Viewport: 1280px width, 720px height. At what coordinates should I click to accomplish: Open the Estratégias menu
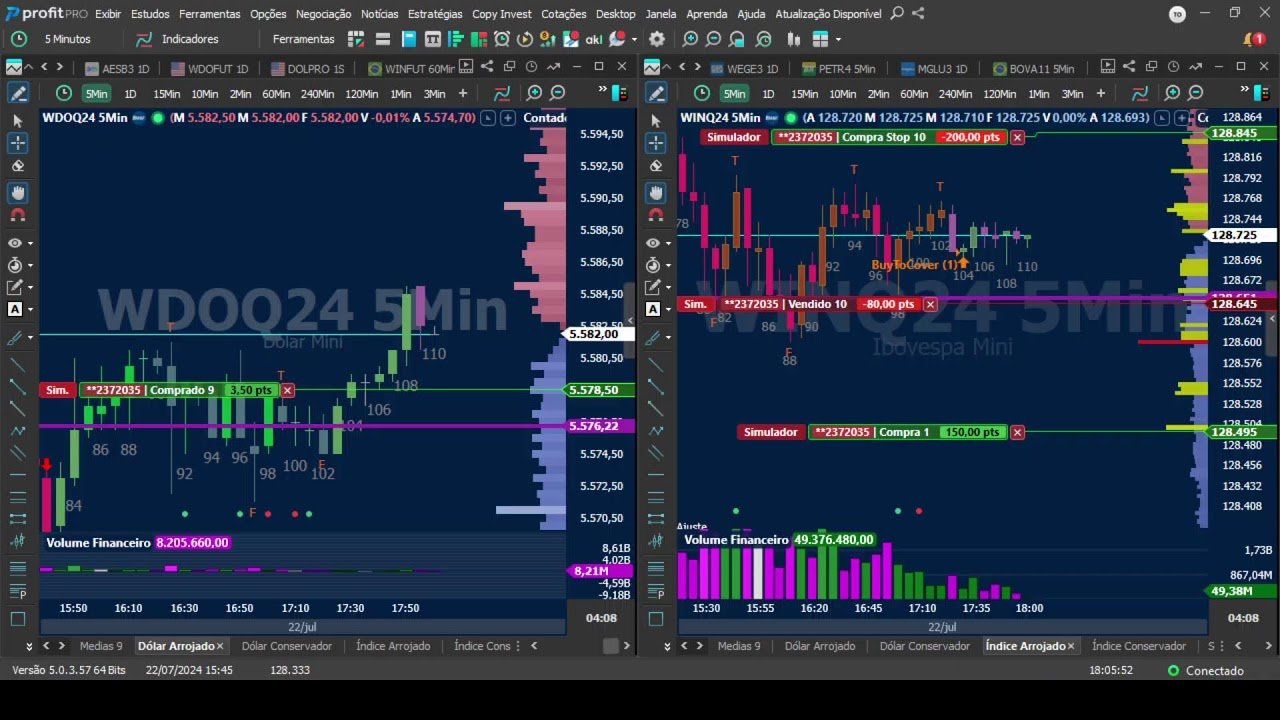[x=434, y=14]
